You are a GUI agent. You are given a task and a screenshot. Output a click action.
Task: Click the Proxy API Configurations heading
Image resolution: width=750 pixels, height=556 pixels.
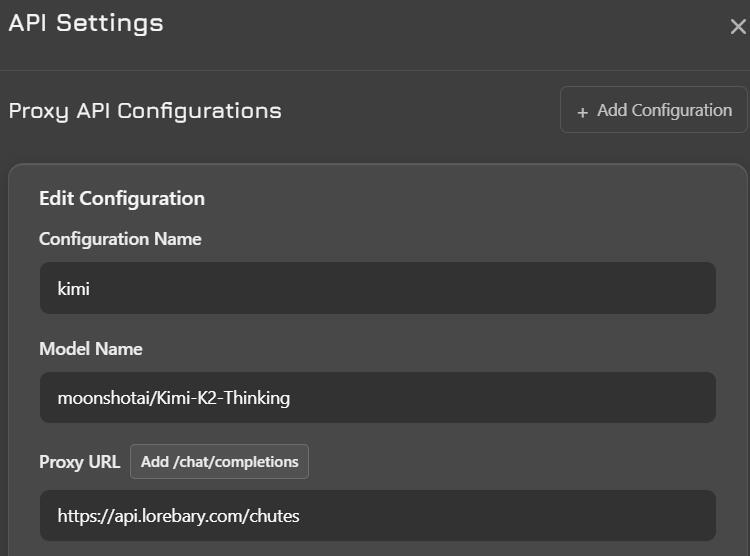[x=145, y=111]
